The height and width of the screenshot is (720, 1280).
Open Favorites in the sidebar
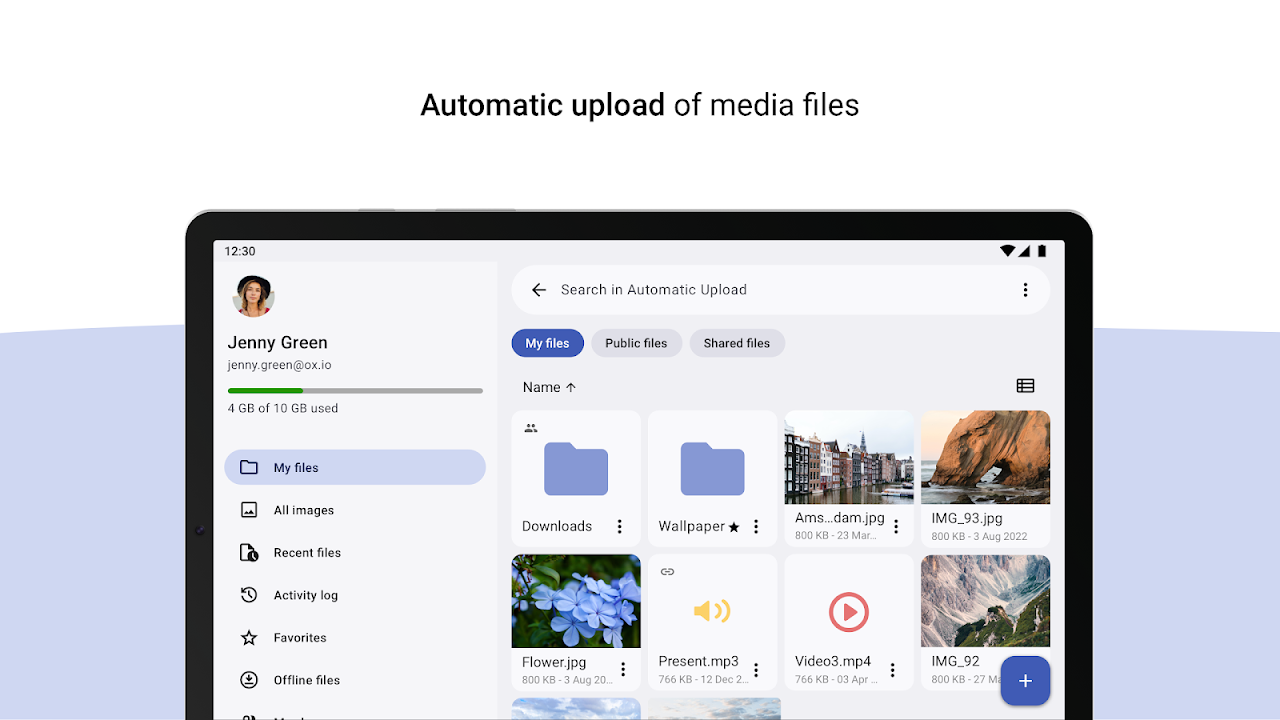coord(355,638)
